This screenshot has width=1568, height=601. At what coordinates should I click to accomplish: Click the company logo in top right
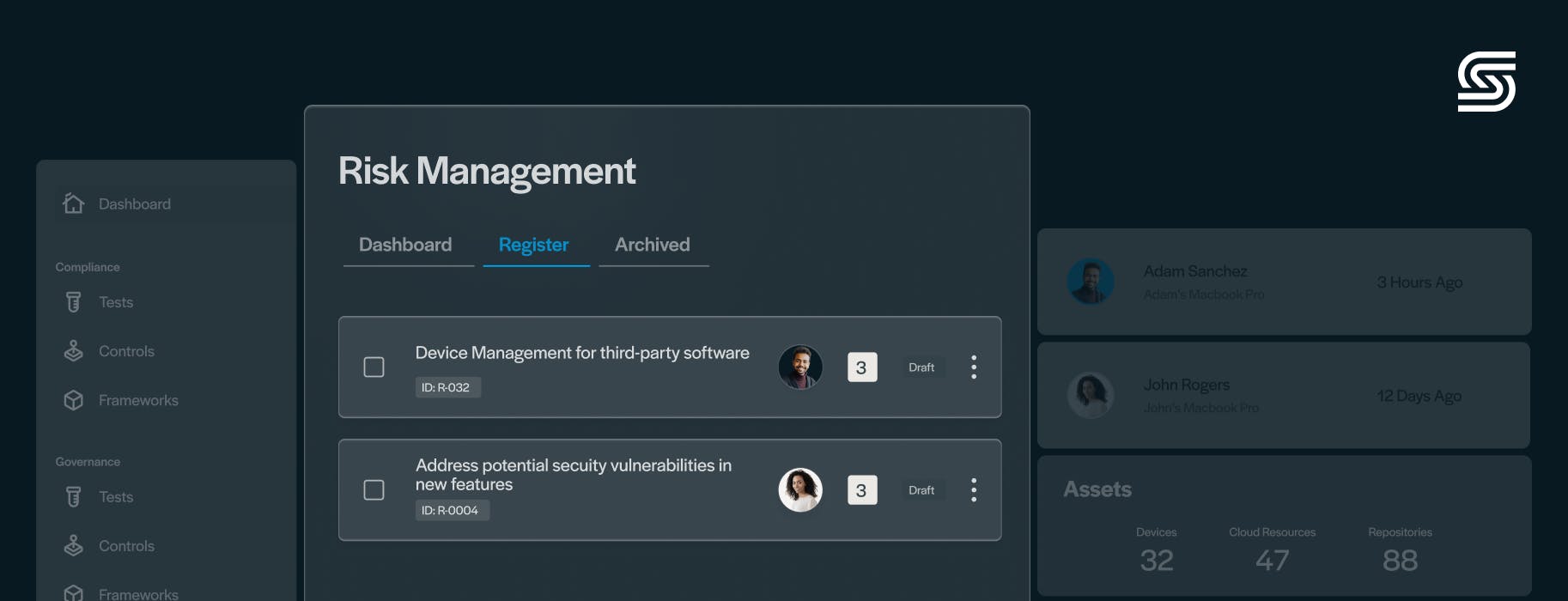[x=1486, y=82]
